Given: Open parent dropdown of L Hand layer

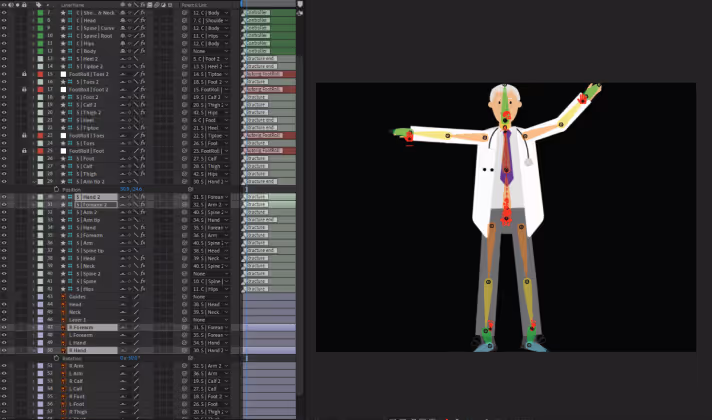Looking at the screenshot, I should 211,343.
